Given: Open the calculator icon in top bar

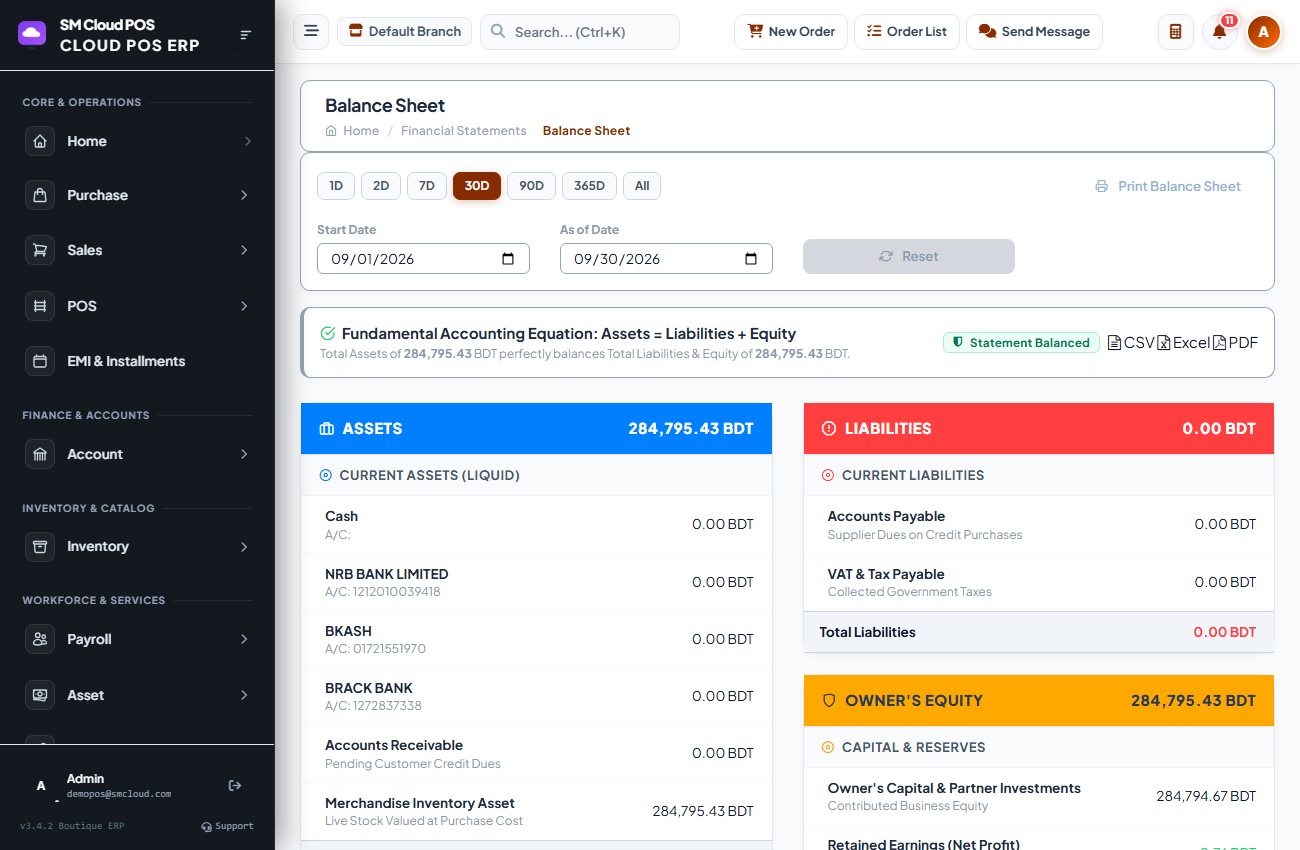Looking at the screenshot, I should 1175,32.
